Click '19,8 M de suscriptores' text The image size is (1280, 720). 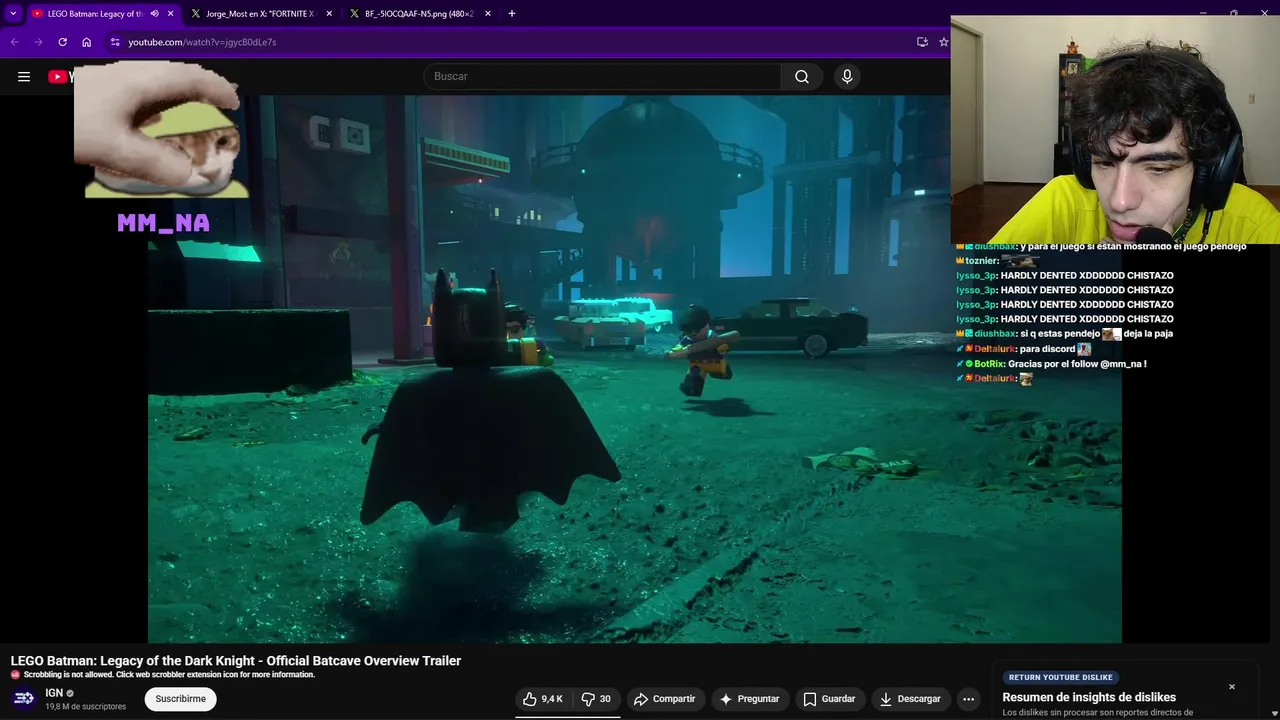86,707
